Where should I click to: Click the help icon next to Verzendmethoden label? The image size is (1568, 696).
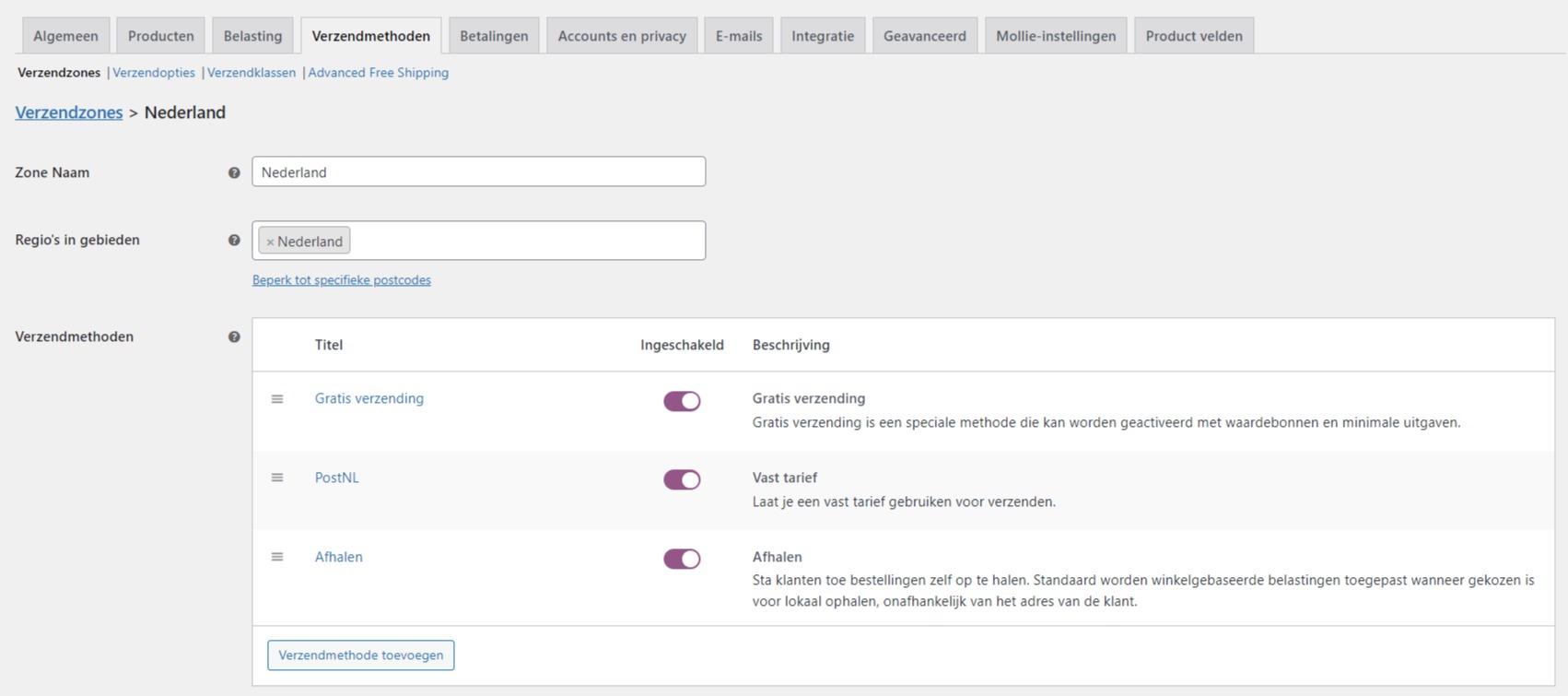(x=234, y=337)
